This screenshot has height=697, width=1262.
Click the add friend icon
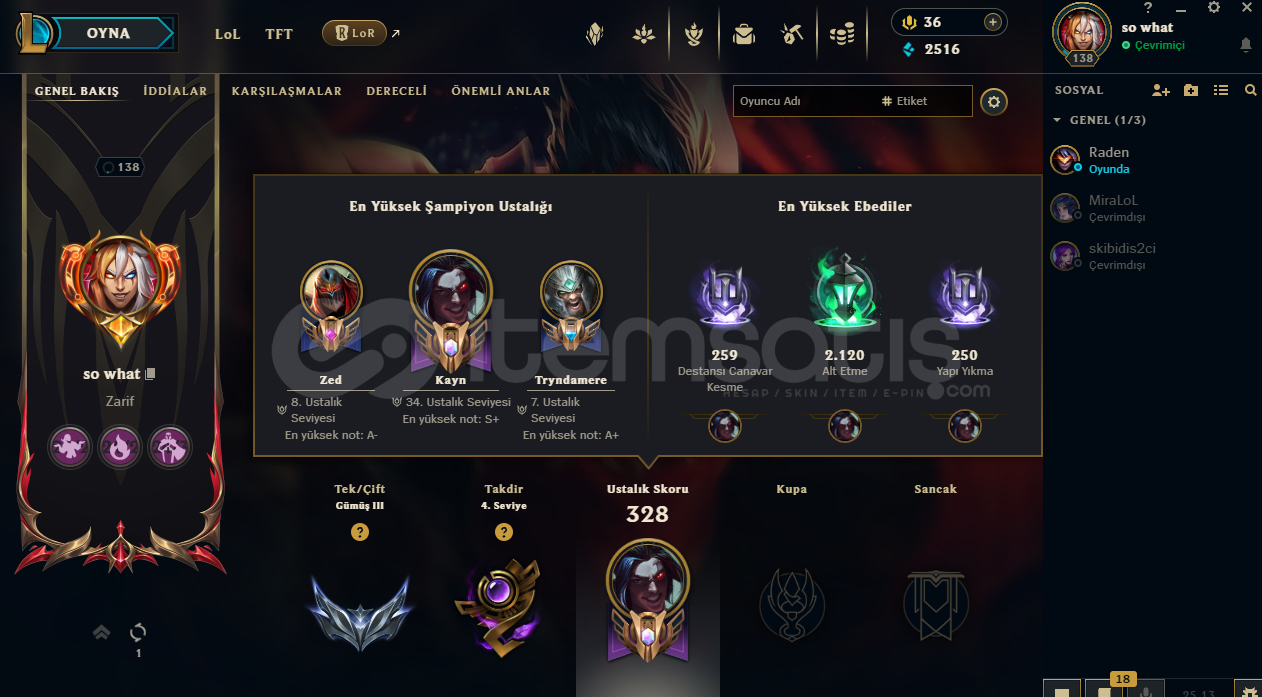1160,90
